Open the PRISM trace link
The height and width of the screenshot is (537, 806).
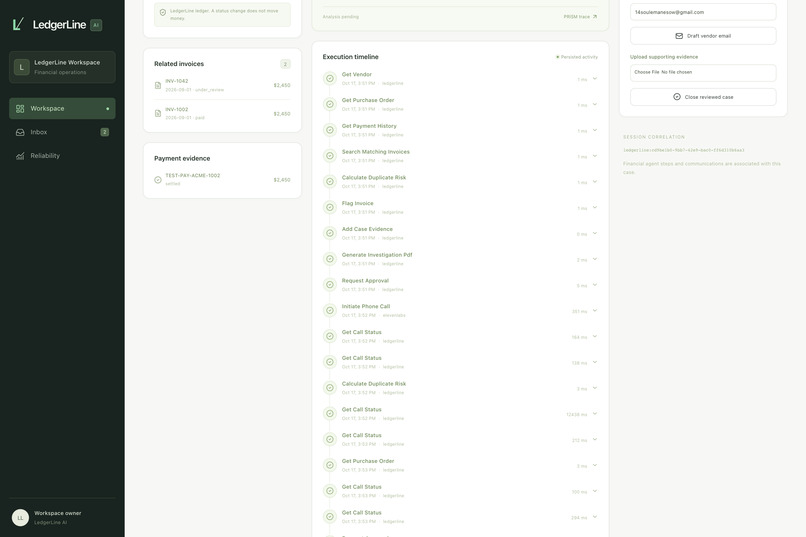(x=580, y=16)
